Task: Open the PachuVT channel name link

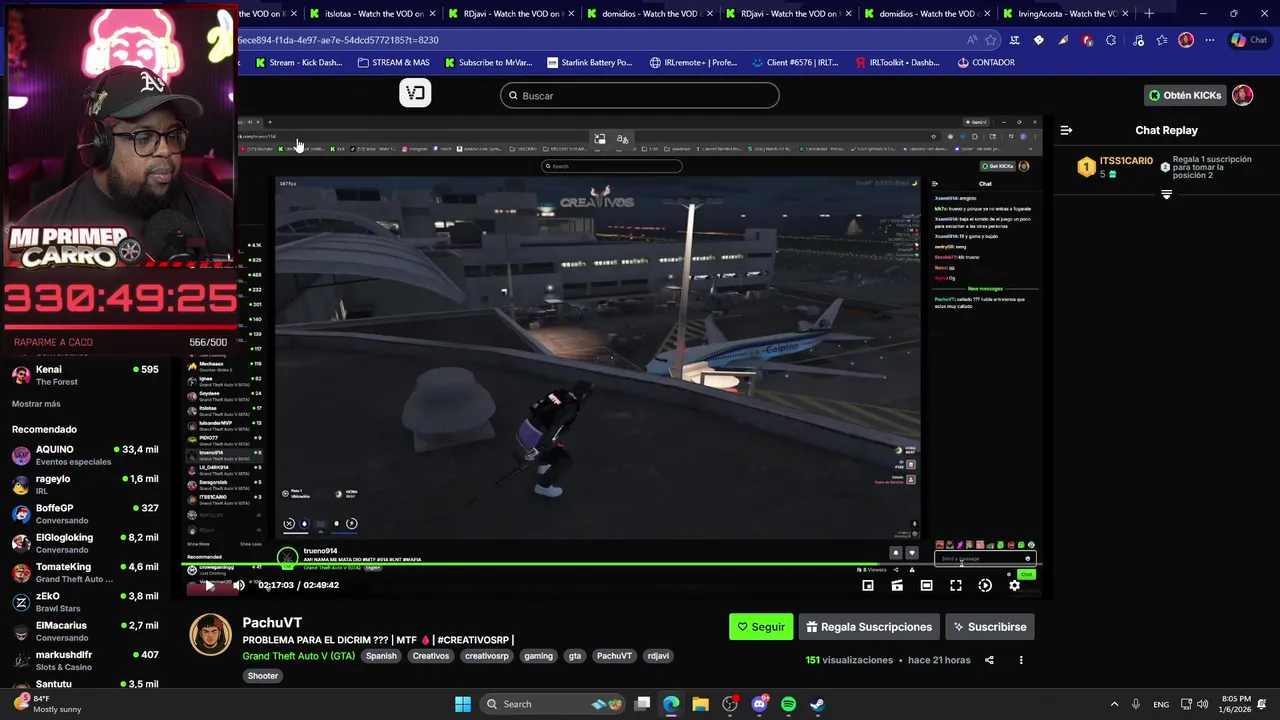Action: (272, 623)
